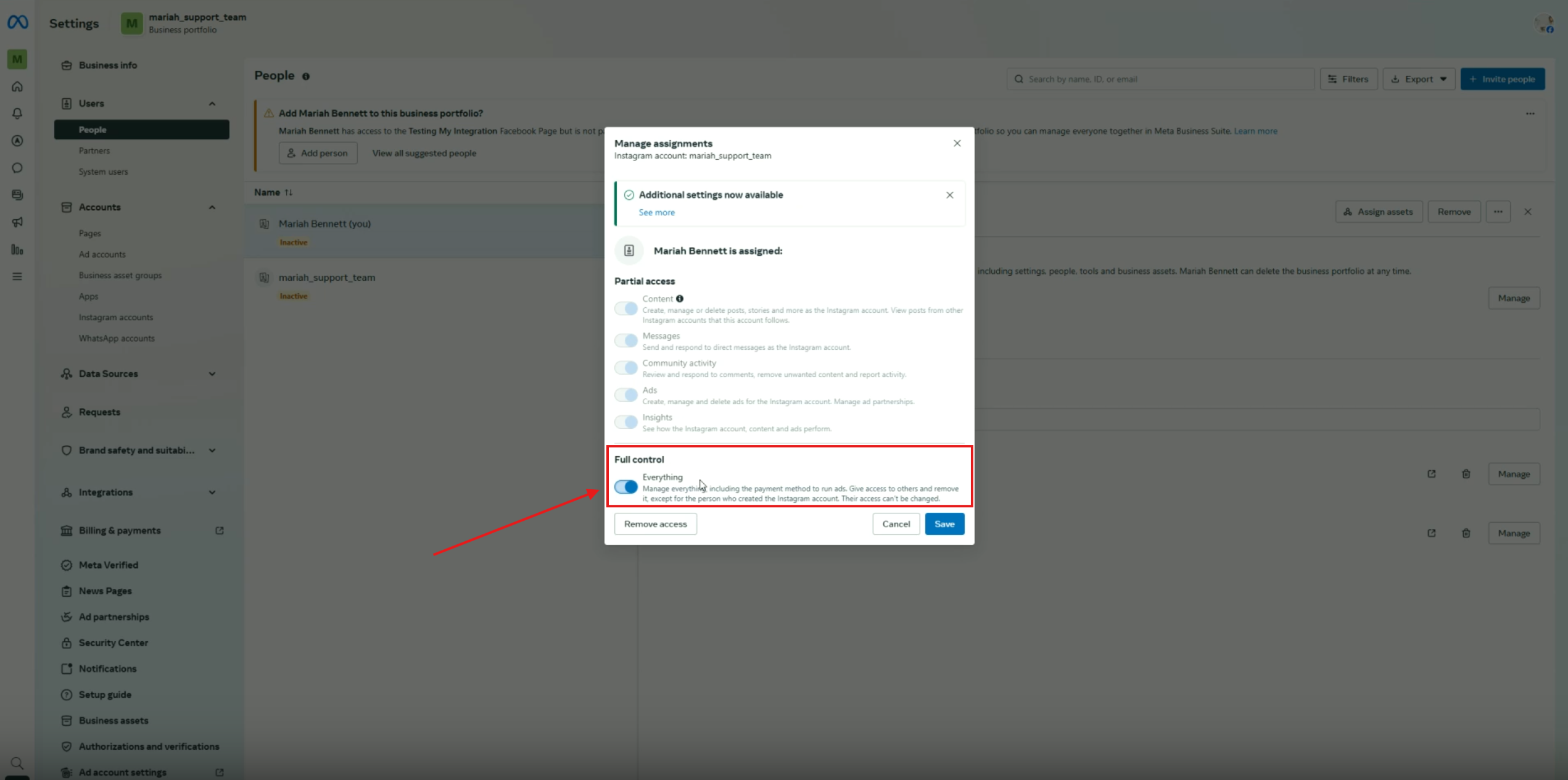This screenshot has width=1568, height=780.
Task: Click info icon beside Content permission
Action: coord(680,299)
